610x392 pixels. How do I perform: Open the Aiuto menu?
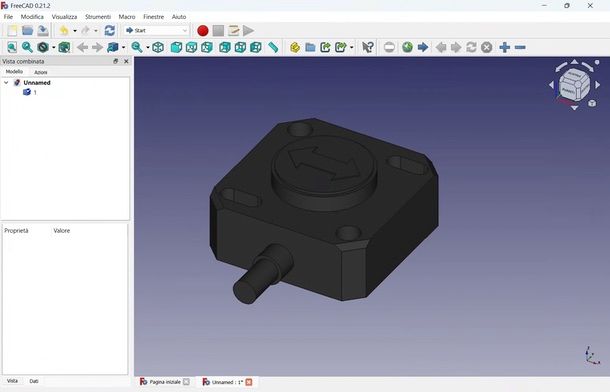pyautogui.click(x=179, y=17)
